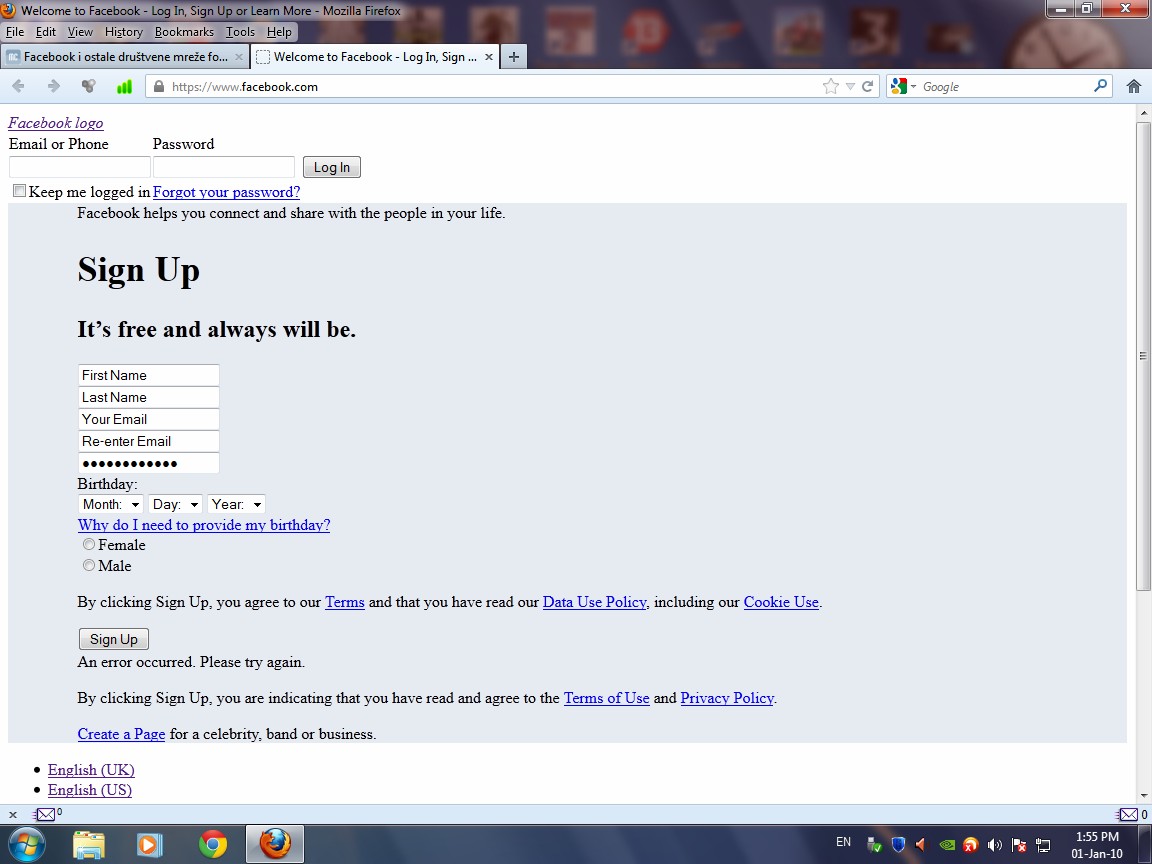This screenshot has width=1152, height=864.
Task: Switch to Facebook i ostale društvene tab
Action: 125,57
